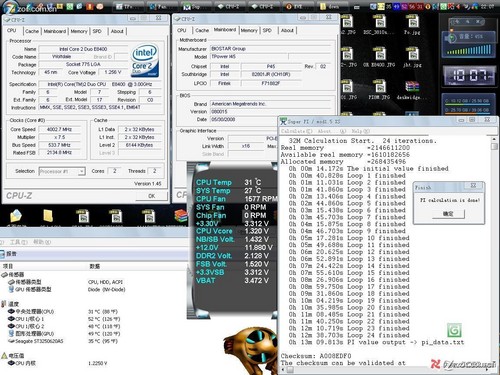This screenshot has height=375, width=500.
Task: Collapse the 传感器 tree group
Action: click(4, 274)
